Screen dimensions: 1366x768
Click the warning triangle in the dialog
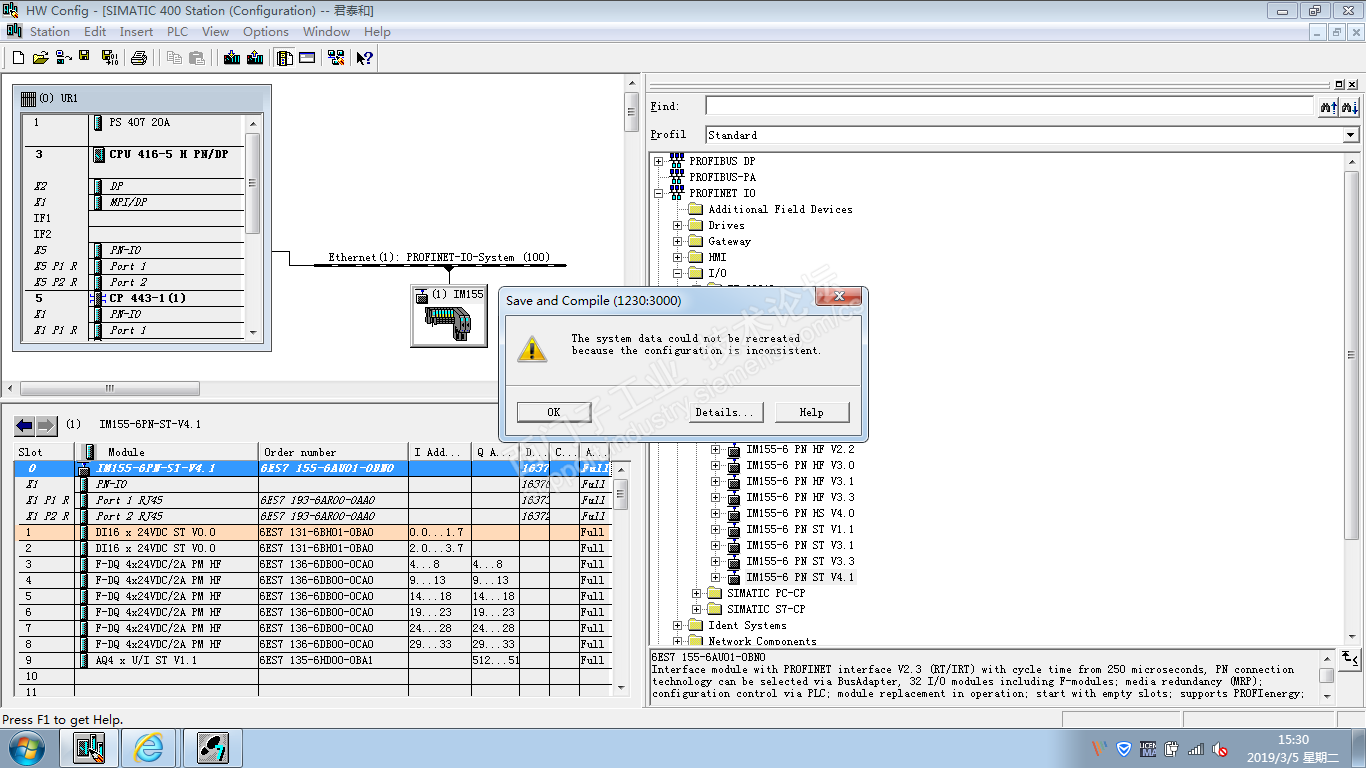[532, 347]
